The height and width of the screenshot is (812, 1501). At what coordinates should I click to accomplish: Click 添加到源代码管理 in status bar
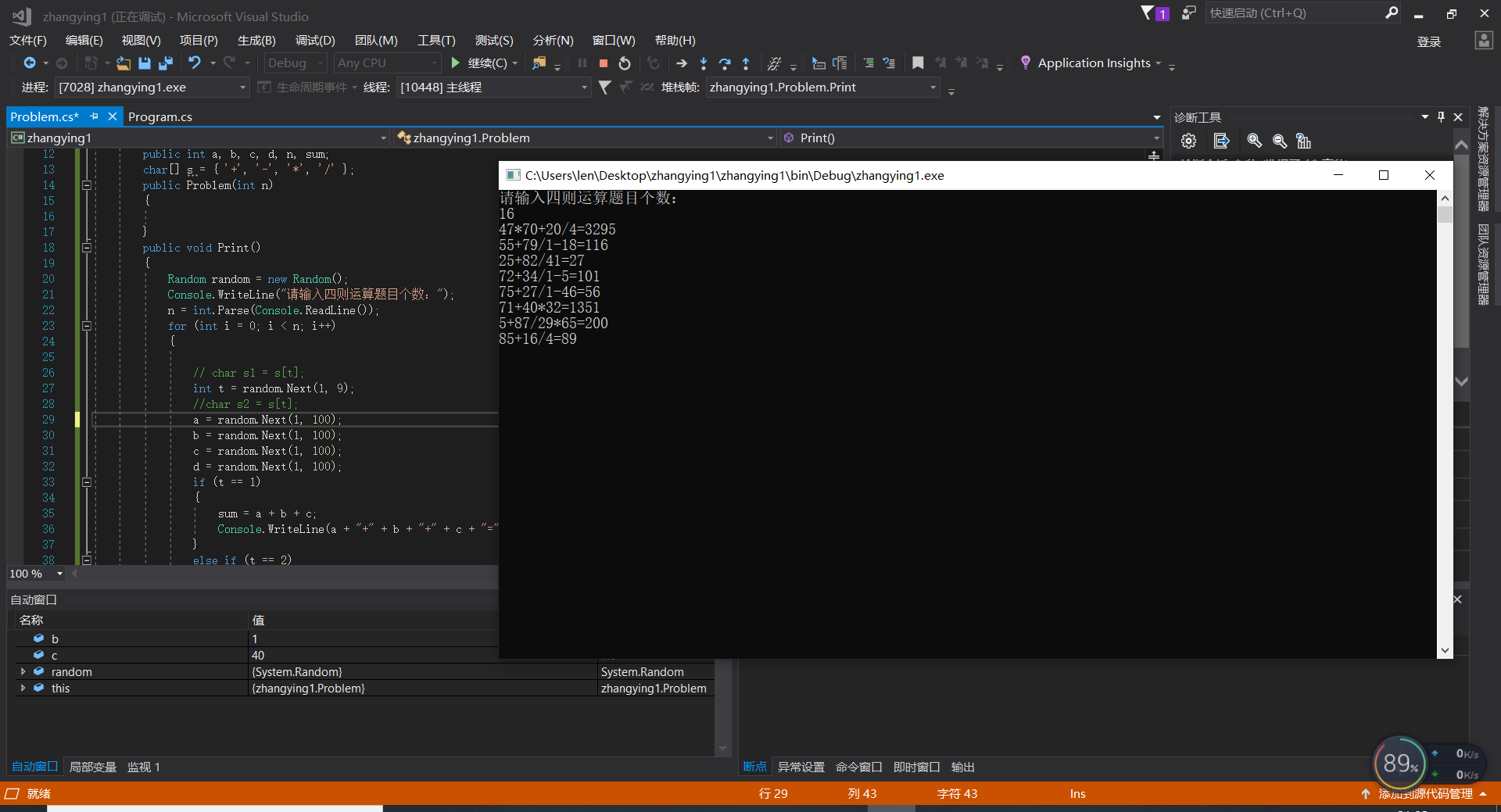[x=1424, y=793]
